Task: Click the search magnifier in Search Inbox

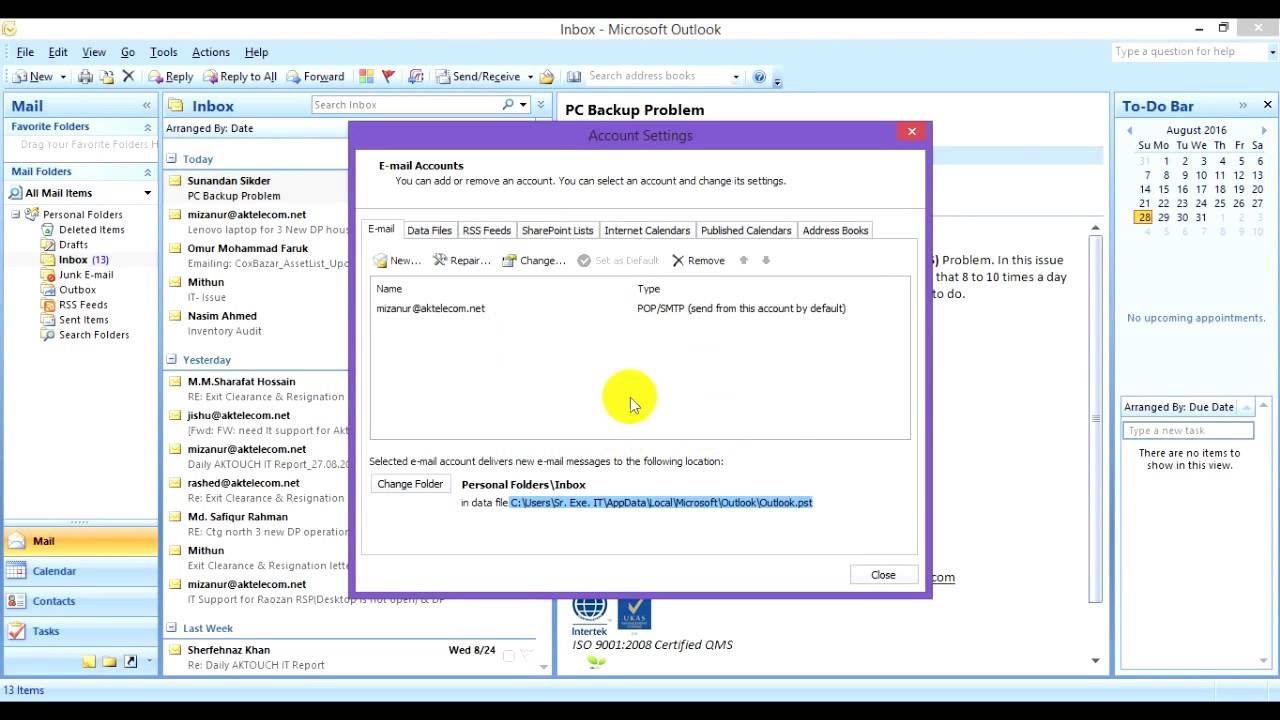Action: tap(508, 105)
